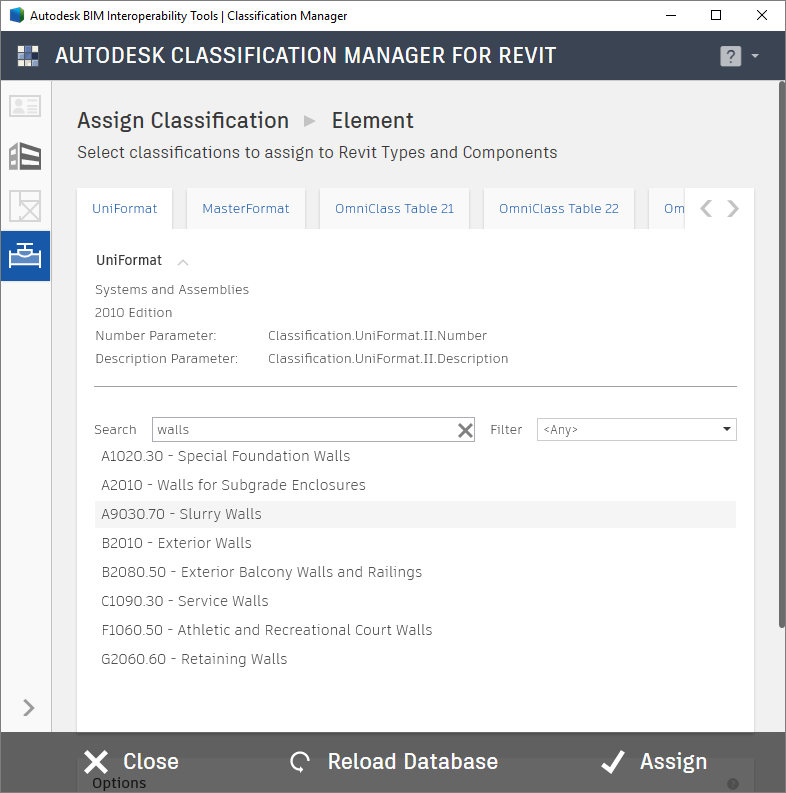Switch to the UniFormat tab
Screen dimensions: 786x793
(x=124, y=208)
